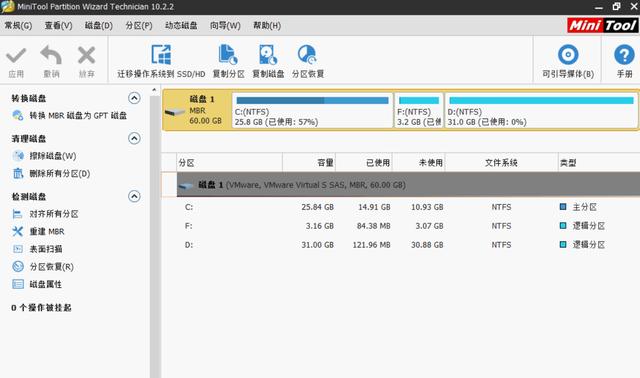Select Surface Test (表面扫描) in sidebar
Image resolution: width=640 pixels, height=378 pixels.
click(37, 249)
